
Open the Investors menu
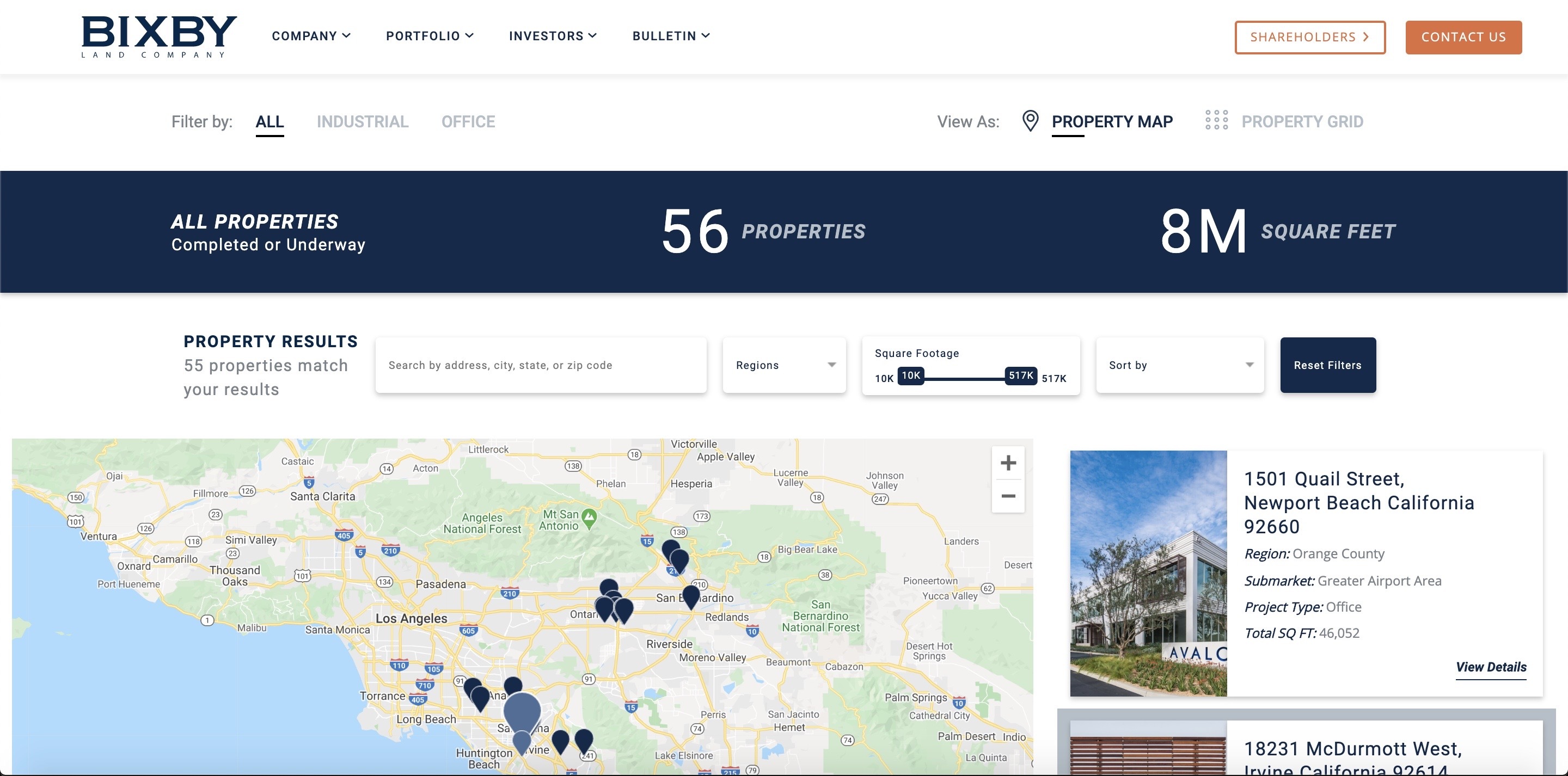(552, 36)
